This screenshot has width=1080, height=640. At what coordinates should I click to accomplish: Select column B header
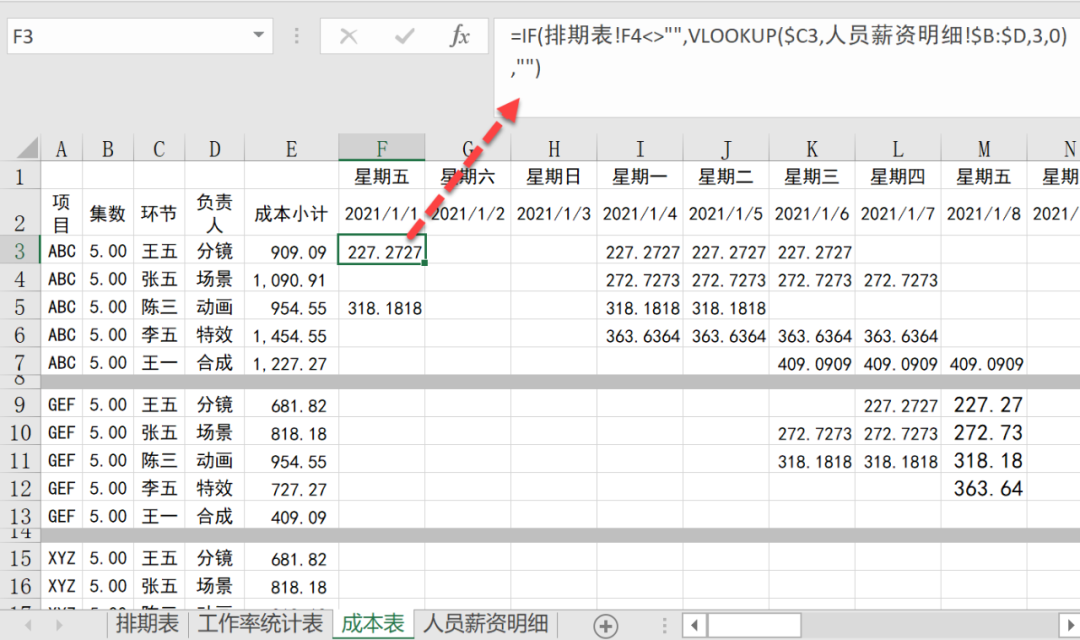tap(108, 149)
